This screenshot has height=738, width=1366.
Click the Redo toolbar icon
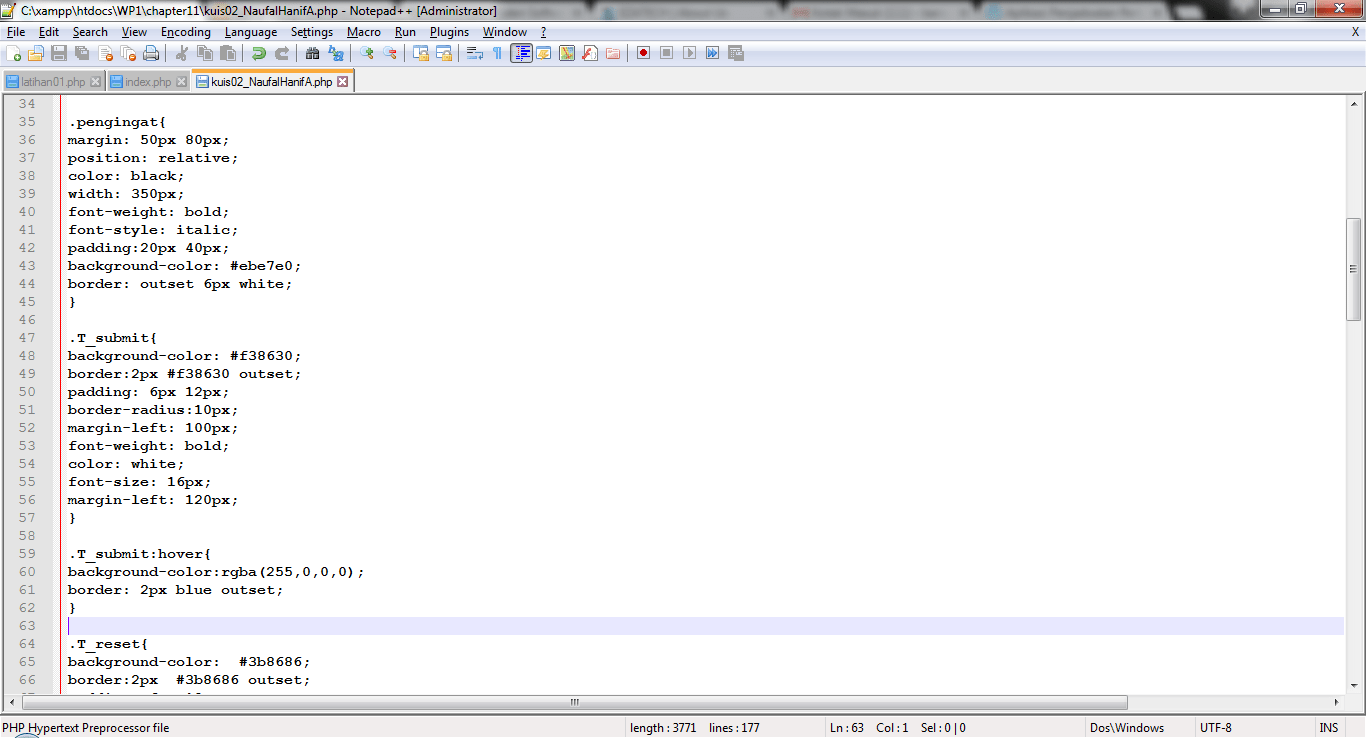click(x=282, y=53)
